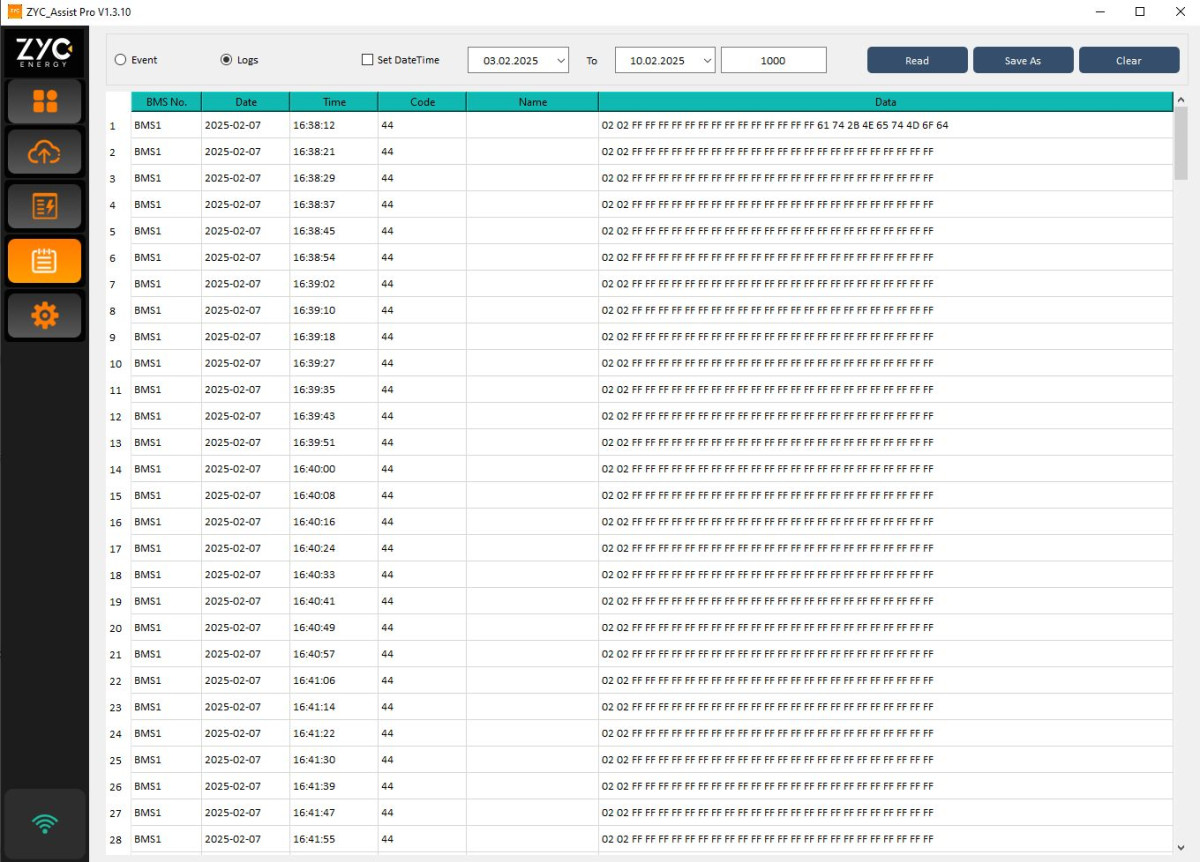Click the green Wi-Fi connection icon
Viewport: 1200px width, 862px height.
pyautogui.click(x=44, y=824)
